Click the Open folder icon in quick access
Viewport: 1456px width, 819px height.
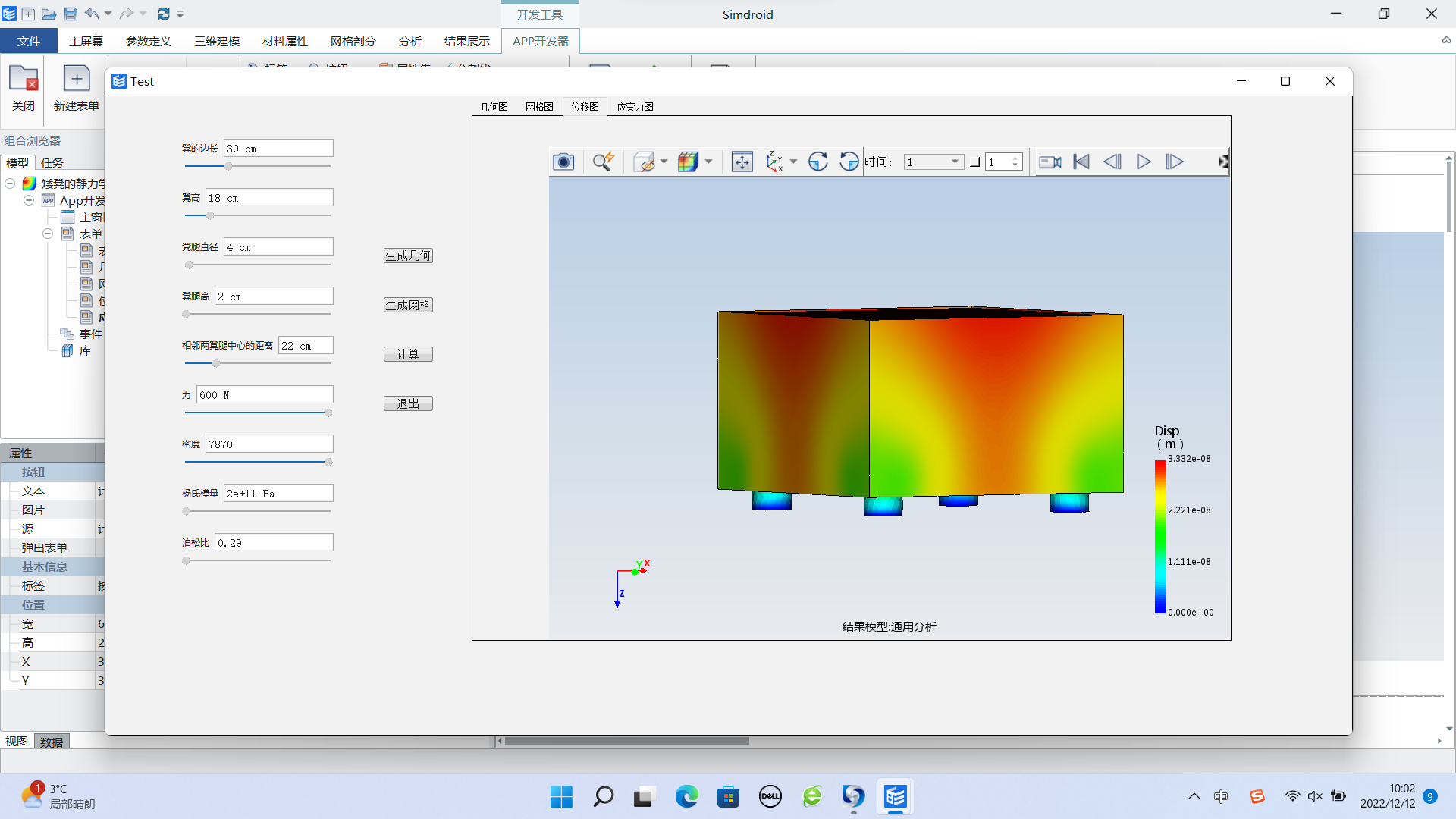point(49,14)
